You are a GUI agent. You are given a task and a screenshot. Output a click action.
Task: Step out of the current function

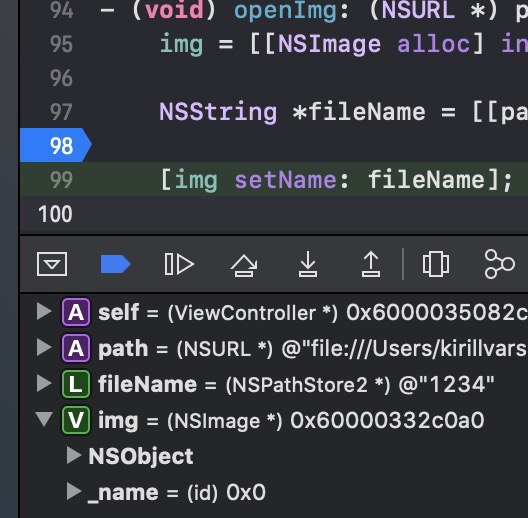[x=371, y=264]
